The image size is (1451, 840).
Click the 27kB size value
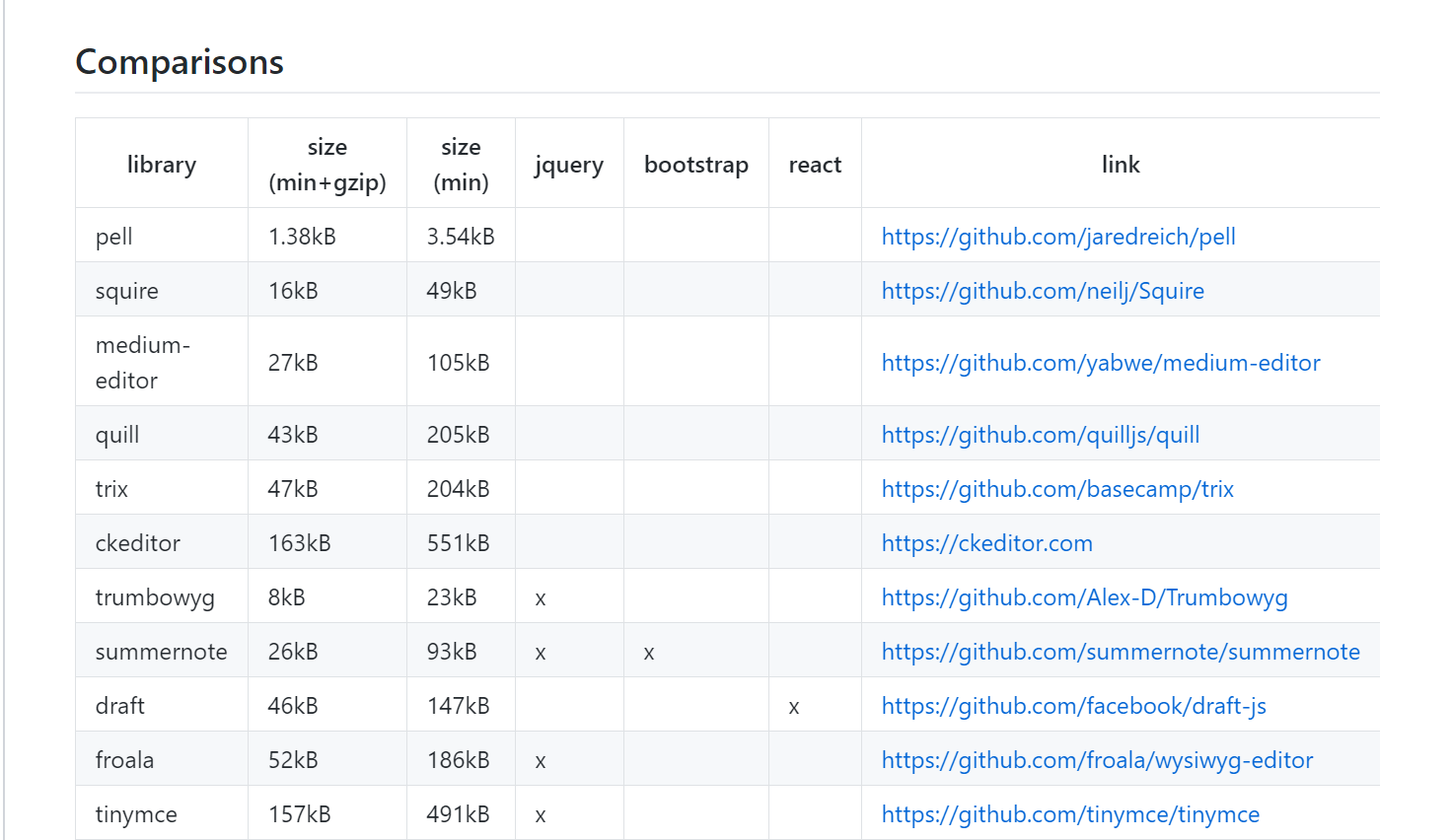coord(293,363)
